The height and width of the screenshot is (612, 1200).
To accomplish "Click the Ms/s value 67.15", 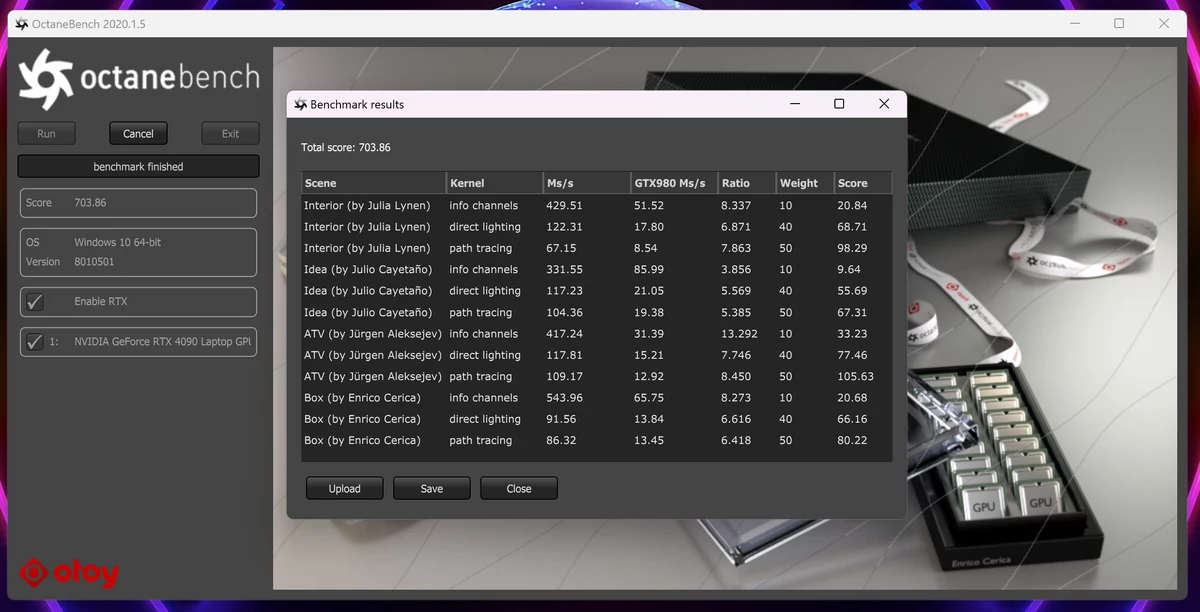I will 562,248.
